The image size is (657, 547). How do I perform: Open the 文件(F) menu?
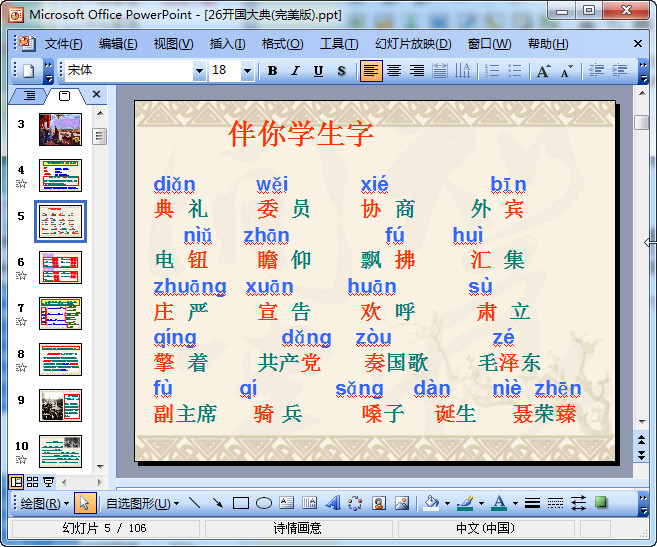(64, 44)
